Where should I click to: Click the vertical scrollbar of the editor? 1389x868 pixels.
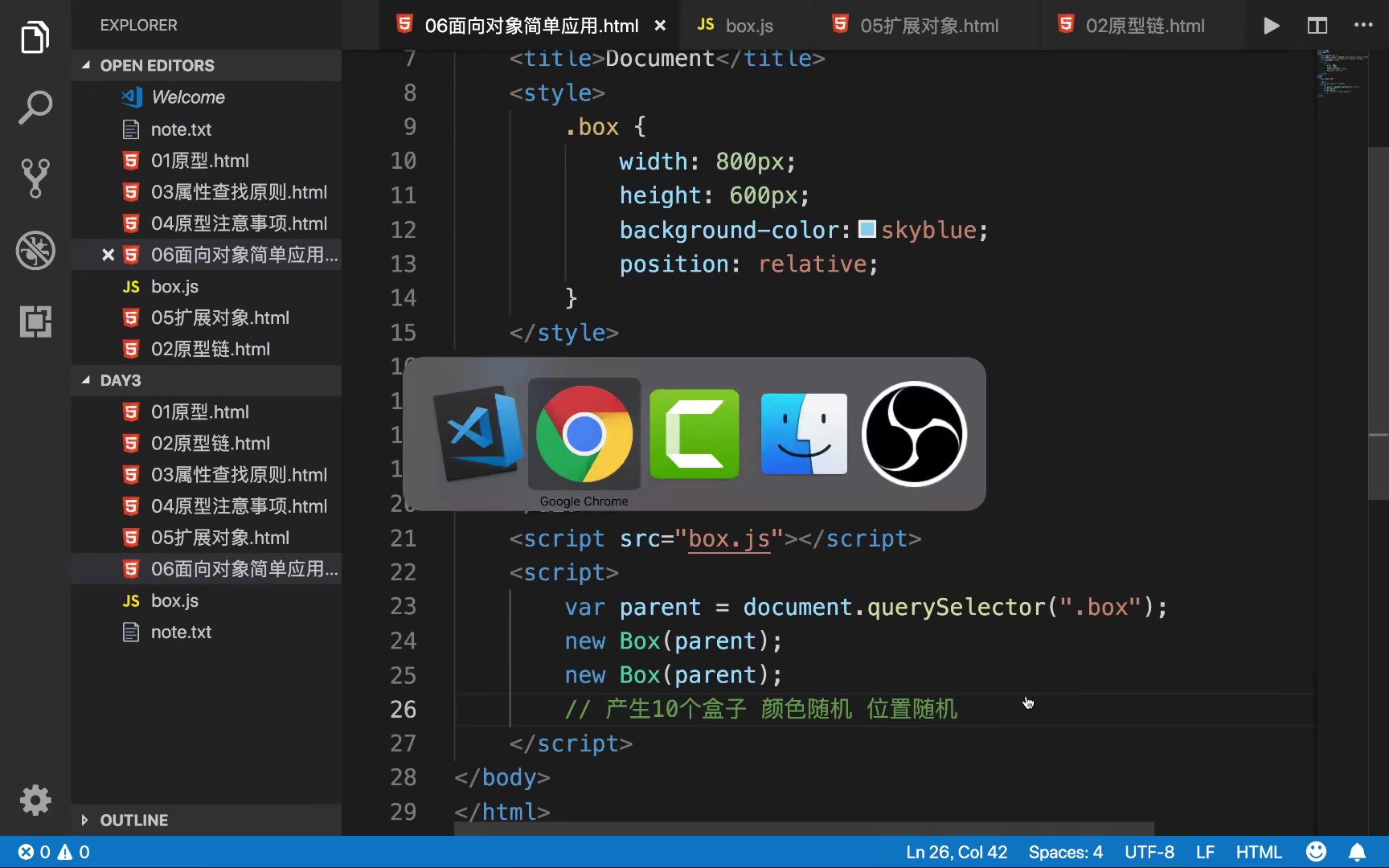1378,324
